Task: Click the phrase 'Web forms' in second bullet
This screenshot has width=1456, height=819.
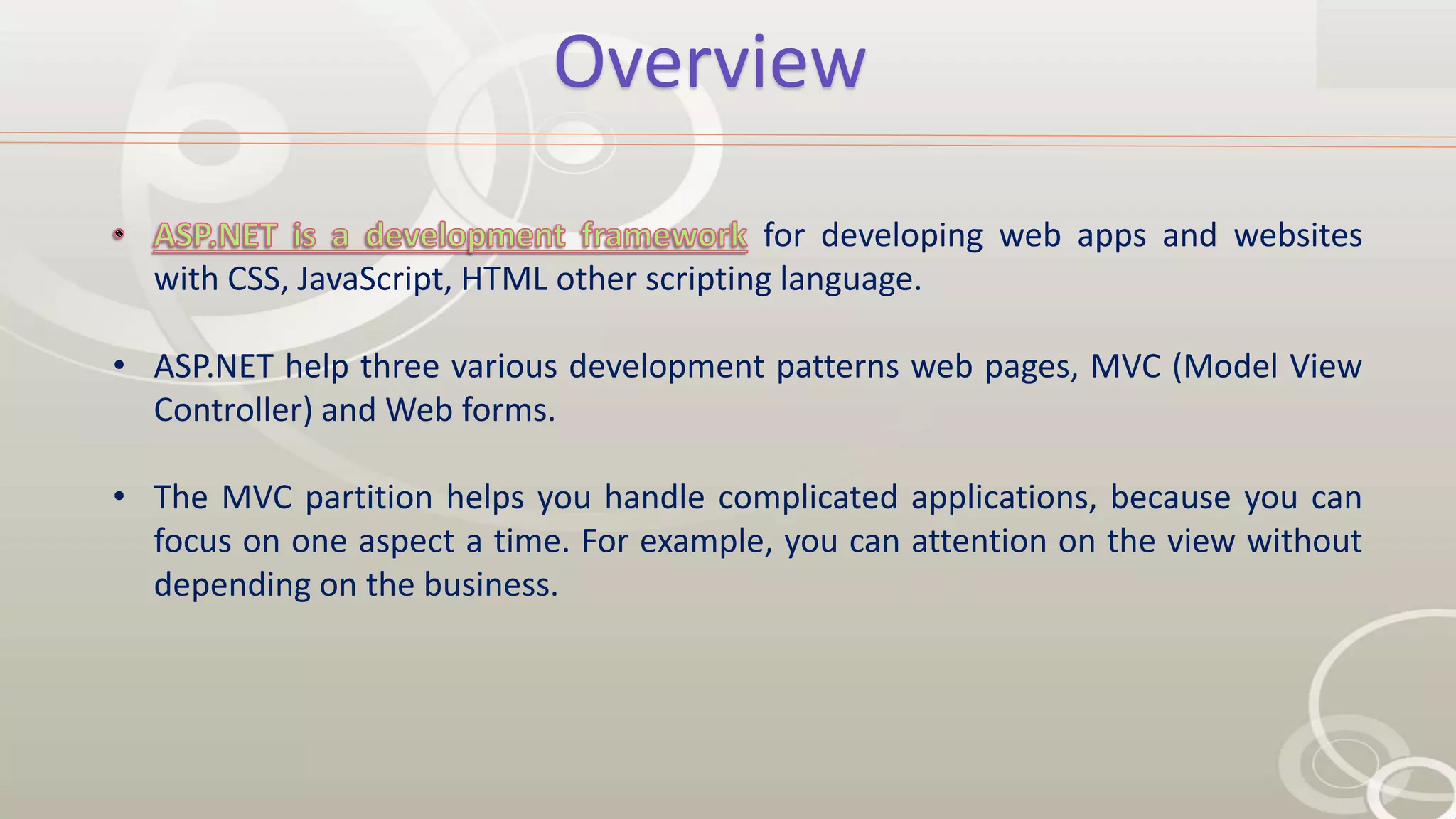Action: [469, 410]
